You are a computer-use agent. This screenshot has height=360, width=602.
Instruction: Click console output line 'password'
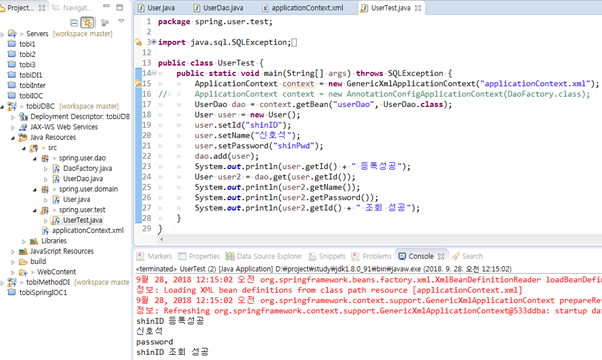click(x=154, y=342)
